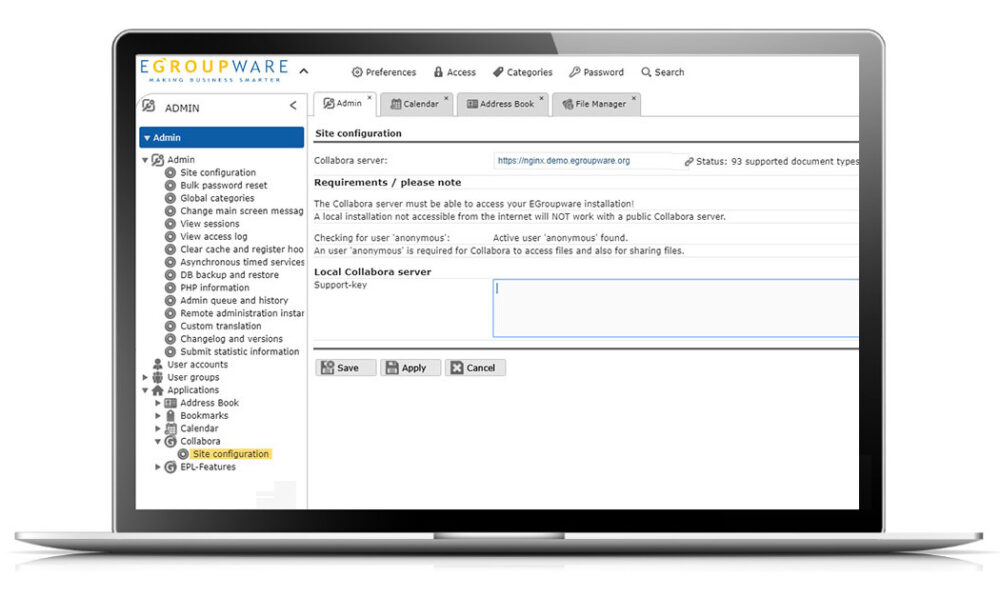This screenshot has width=1000, height=597.
Task: Click the Address Book icon in tree
Action: click(170, 403)
